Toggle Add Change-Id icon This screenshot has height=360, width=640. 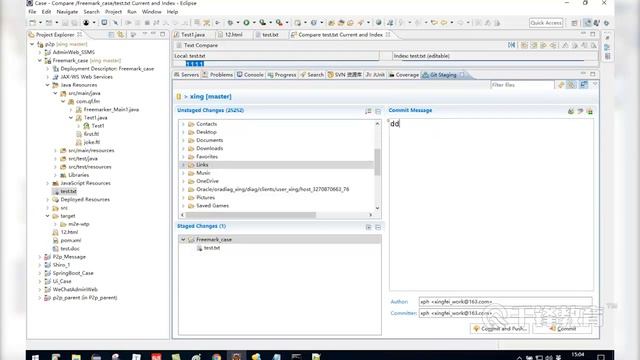click(x=590, y=111)
